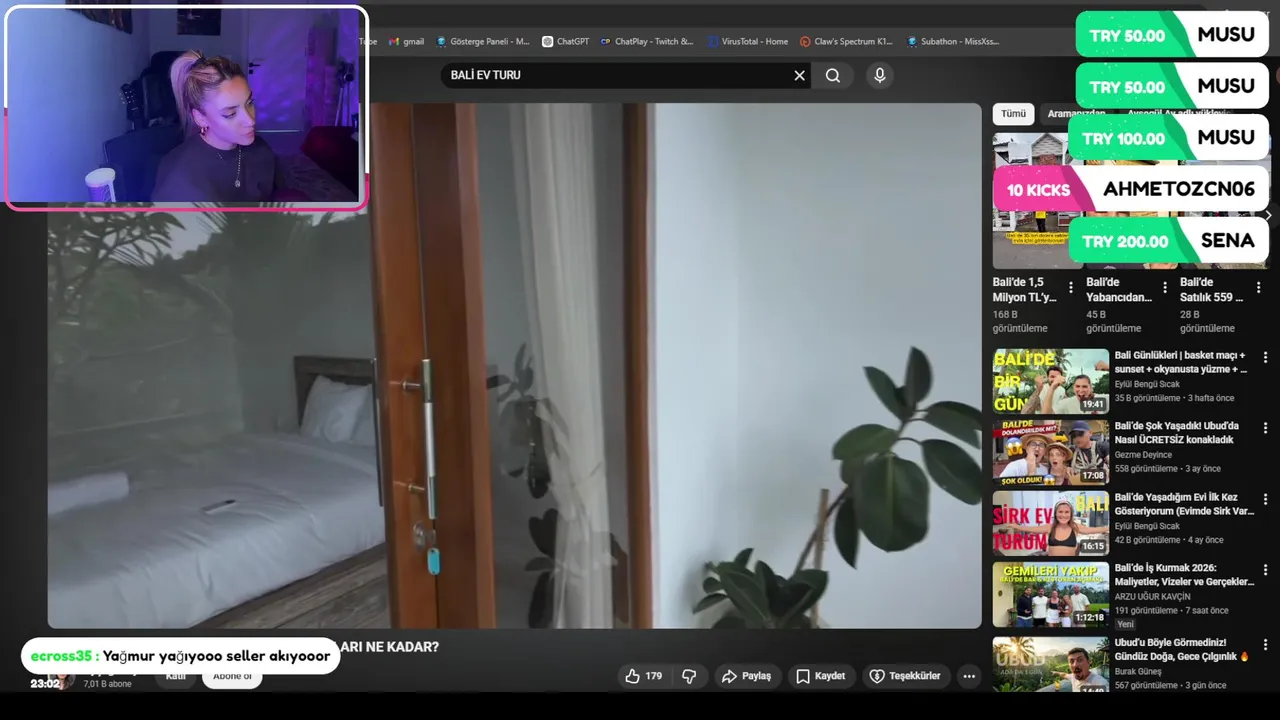The height and width of the screenshot is (720, 1280).
Task: Open the Eylül Bengü Sıcak channel under Bali Günlükleri
Action: tap(1147, 384)
